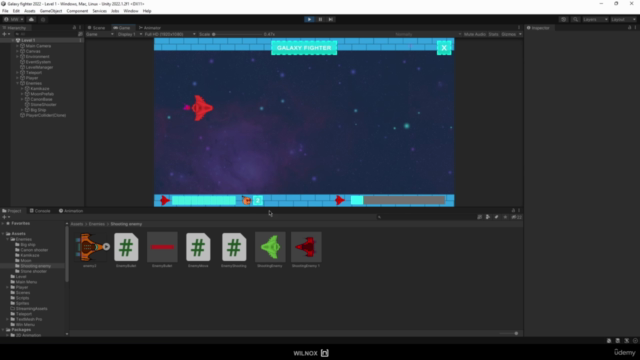Switch to the Console tab

(40, 211)
